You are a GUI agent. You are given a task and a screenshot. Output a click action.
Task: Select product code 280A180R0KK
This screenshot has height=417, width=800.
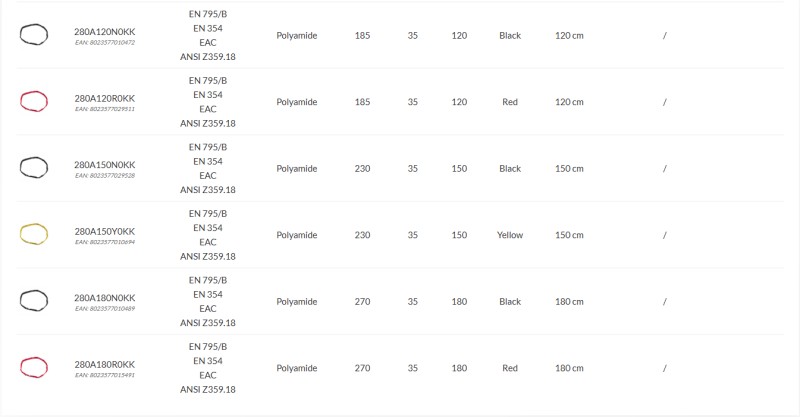(105, 364)
